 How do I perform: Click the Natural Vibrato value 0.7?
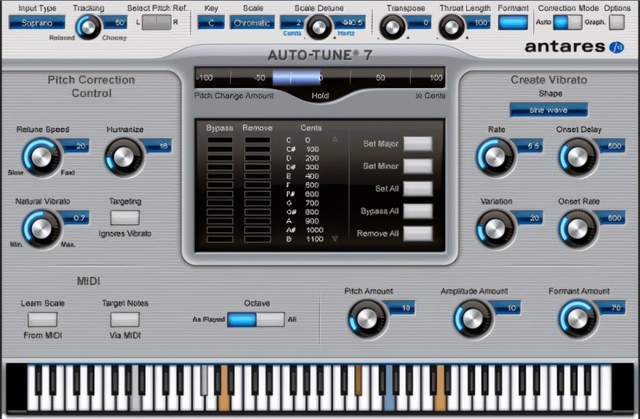click(x=76, y=218)
